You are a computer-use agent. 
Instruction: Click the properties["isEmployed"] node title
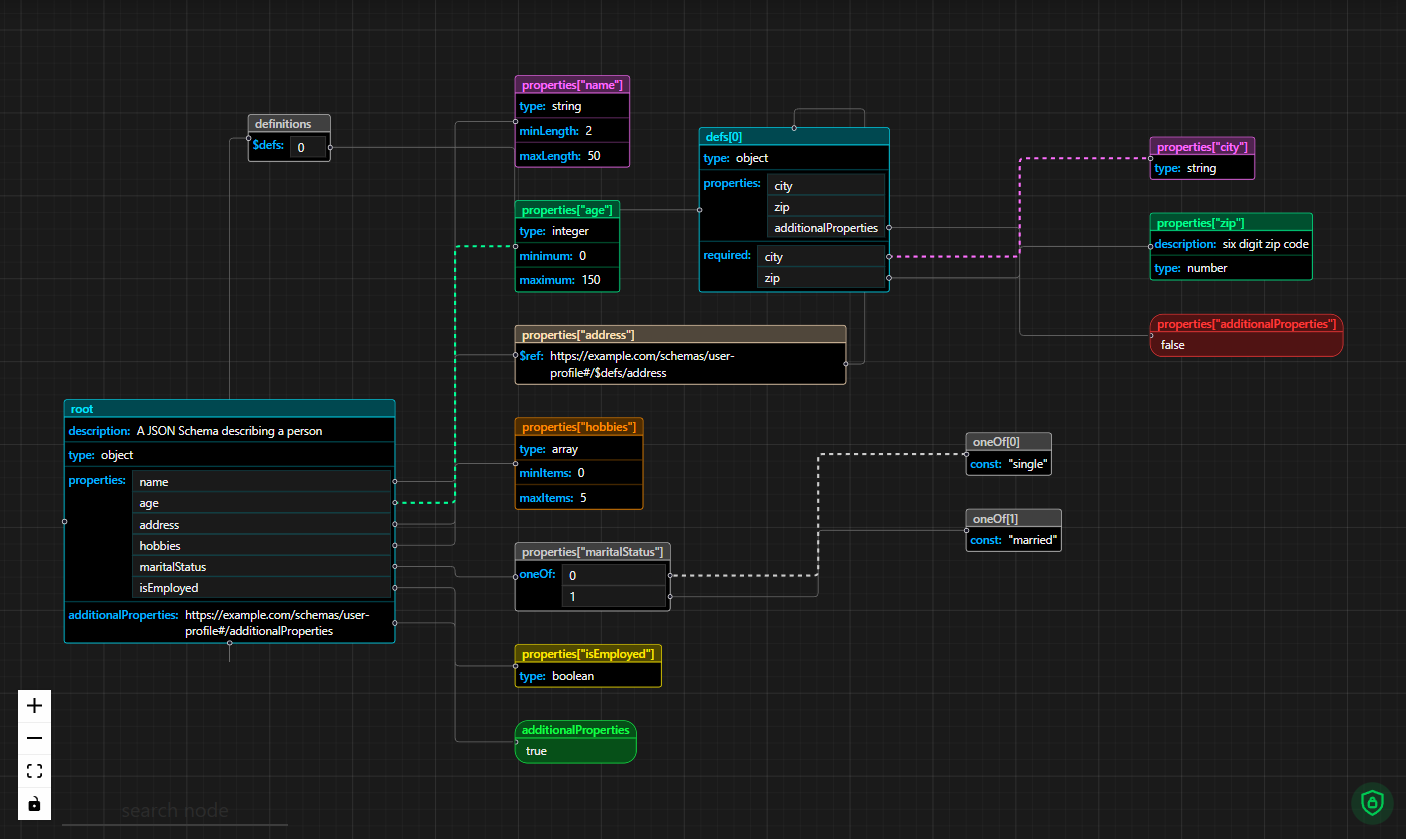pos(588,654)
